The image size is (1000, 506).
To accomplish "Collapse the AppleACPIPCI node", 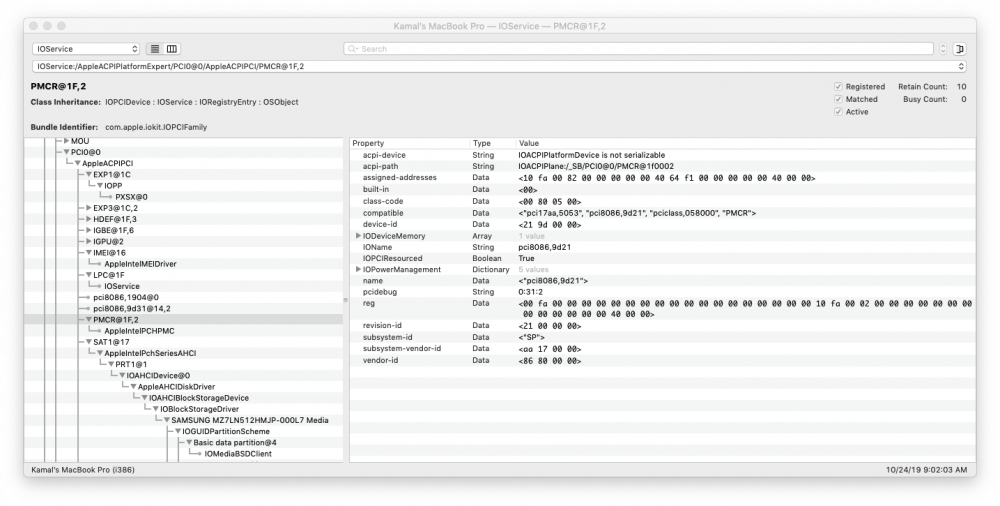I will pos(78,163).
